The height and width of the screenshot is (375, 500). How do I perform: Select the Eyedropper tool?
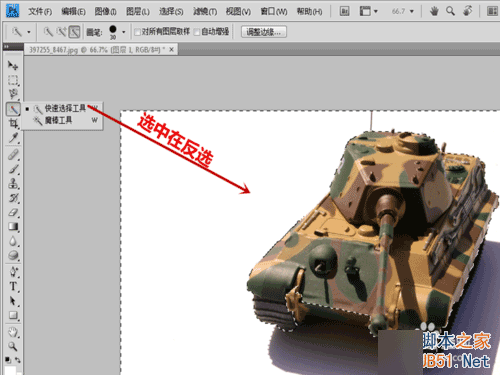coord(13,137)
